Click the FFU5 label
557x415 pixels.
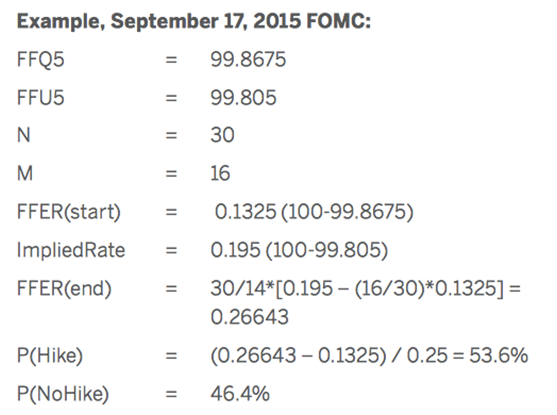point(40,97)
